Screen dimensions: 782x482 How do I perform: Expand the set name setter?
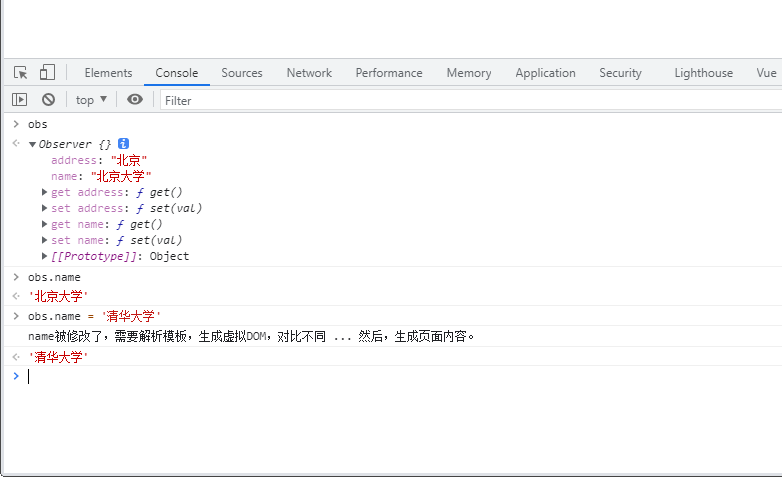coord(44,240)
